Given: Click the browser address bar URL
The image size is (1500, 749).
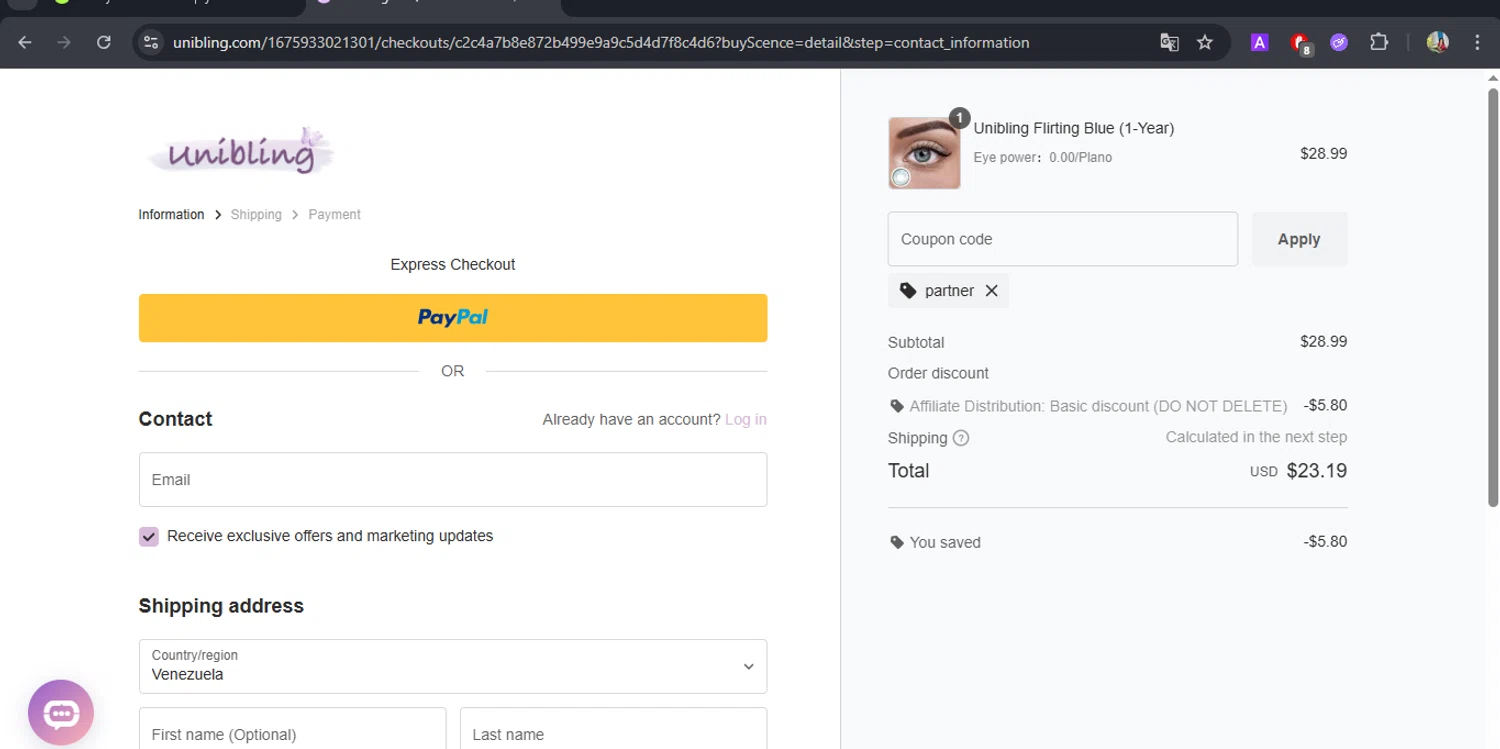Looking at the screenshot, I should pos(600,42).
